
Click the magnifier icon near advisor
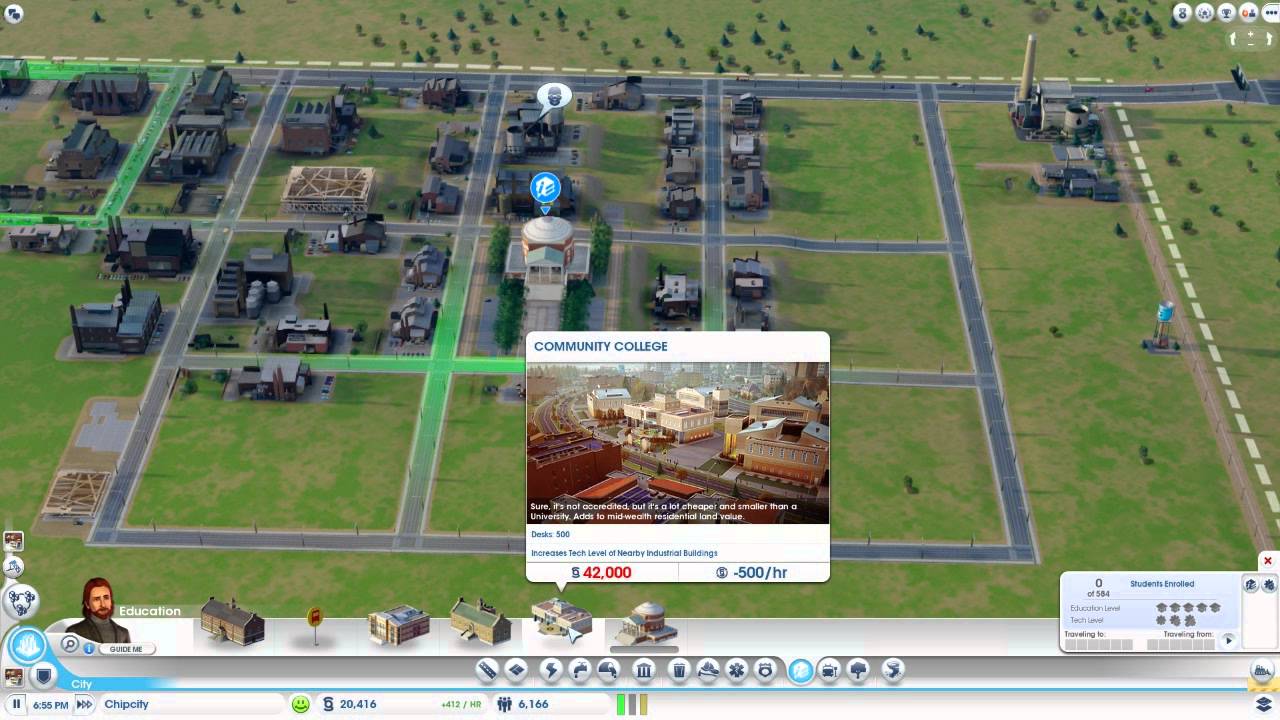(x=70, y=645)
